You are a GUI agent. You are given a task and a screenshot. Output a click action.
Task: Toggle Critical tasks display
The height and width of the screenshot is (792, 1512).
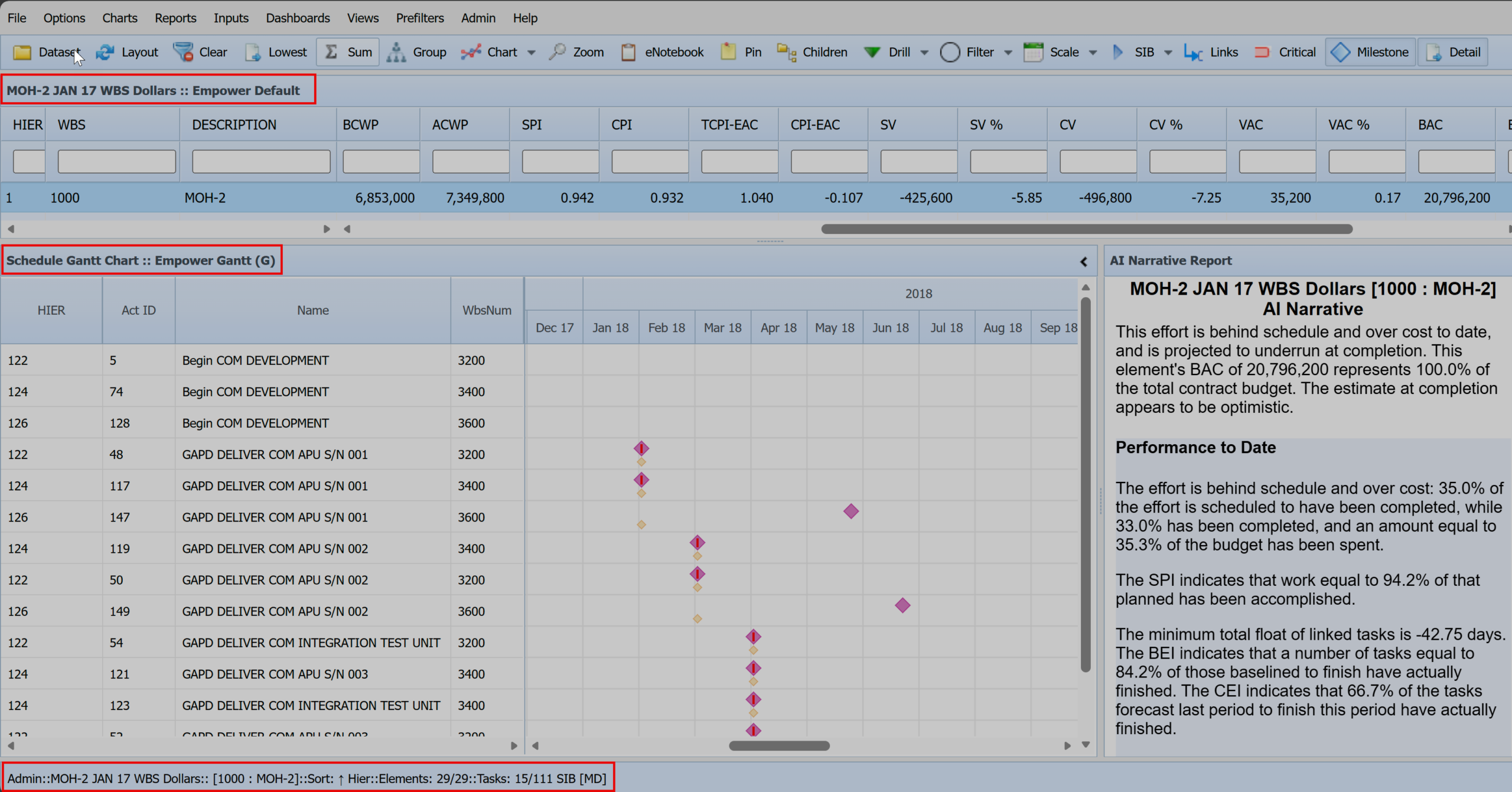[x=1284, y=52]
